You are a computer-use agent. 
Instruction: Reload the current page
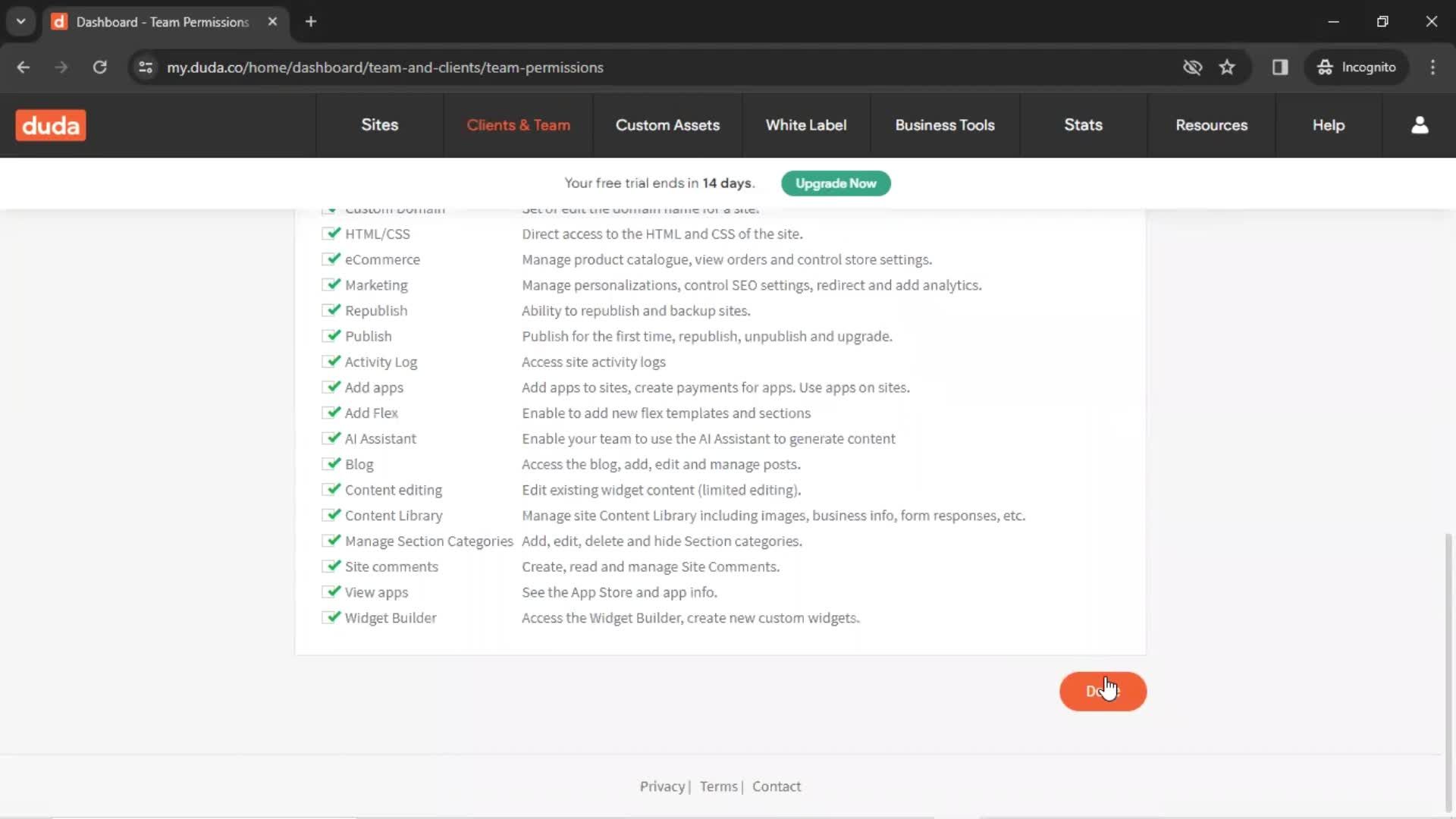[x=99, y=67]
